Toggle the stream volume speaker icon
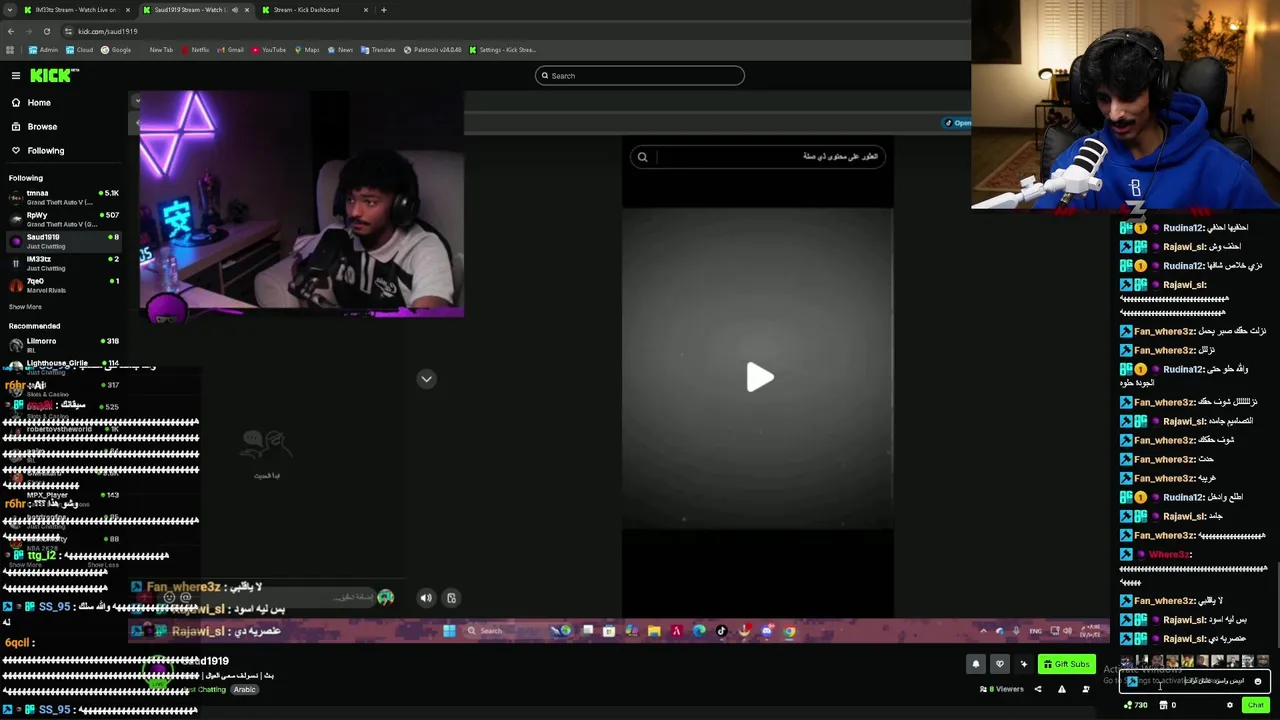Image resolution: width=1280 pixels, height=720 pixels. pyautogui.click(x=426, y=598)
